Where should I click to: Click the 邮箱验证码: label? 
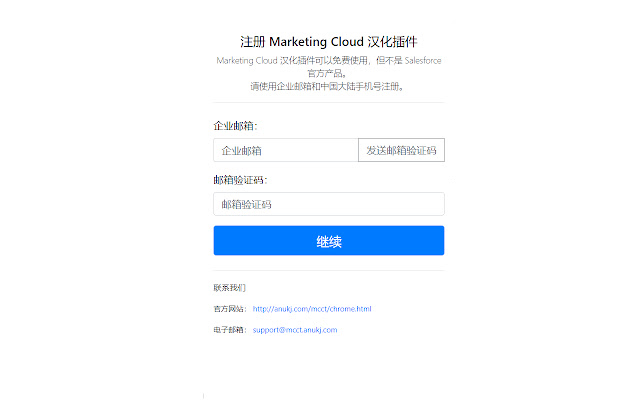[x=240, y=180]
